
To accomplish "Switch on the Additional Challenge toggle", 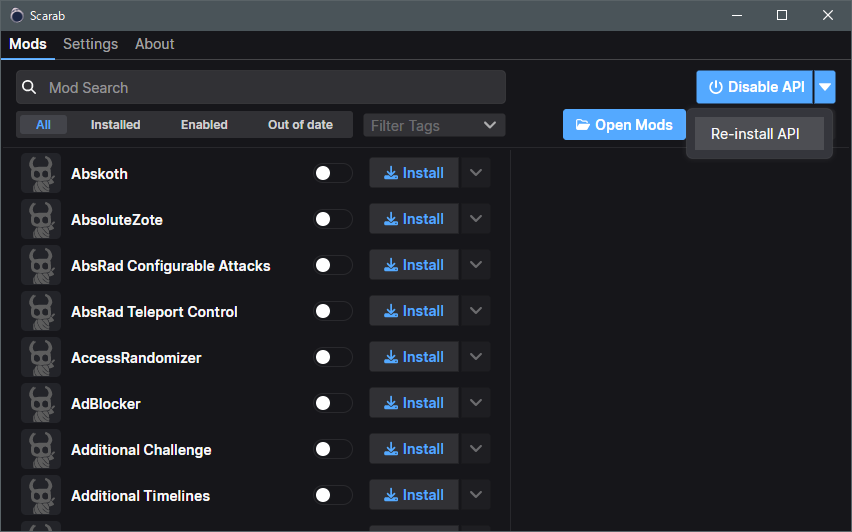I will click(x=333, y=450).
